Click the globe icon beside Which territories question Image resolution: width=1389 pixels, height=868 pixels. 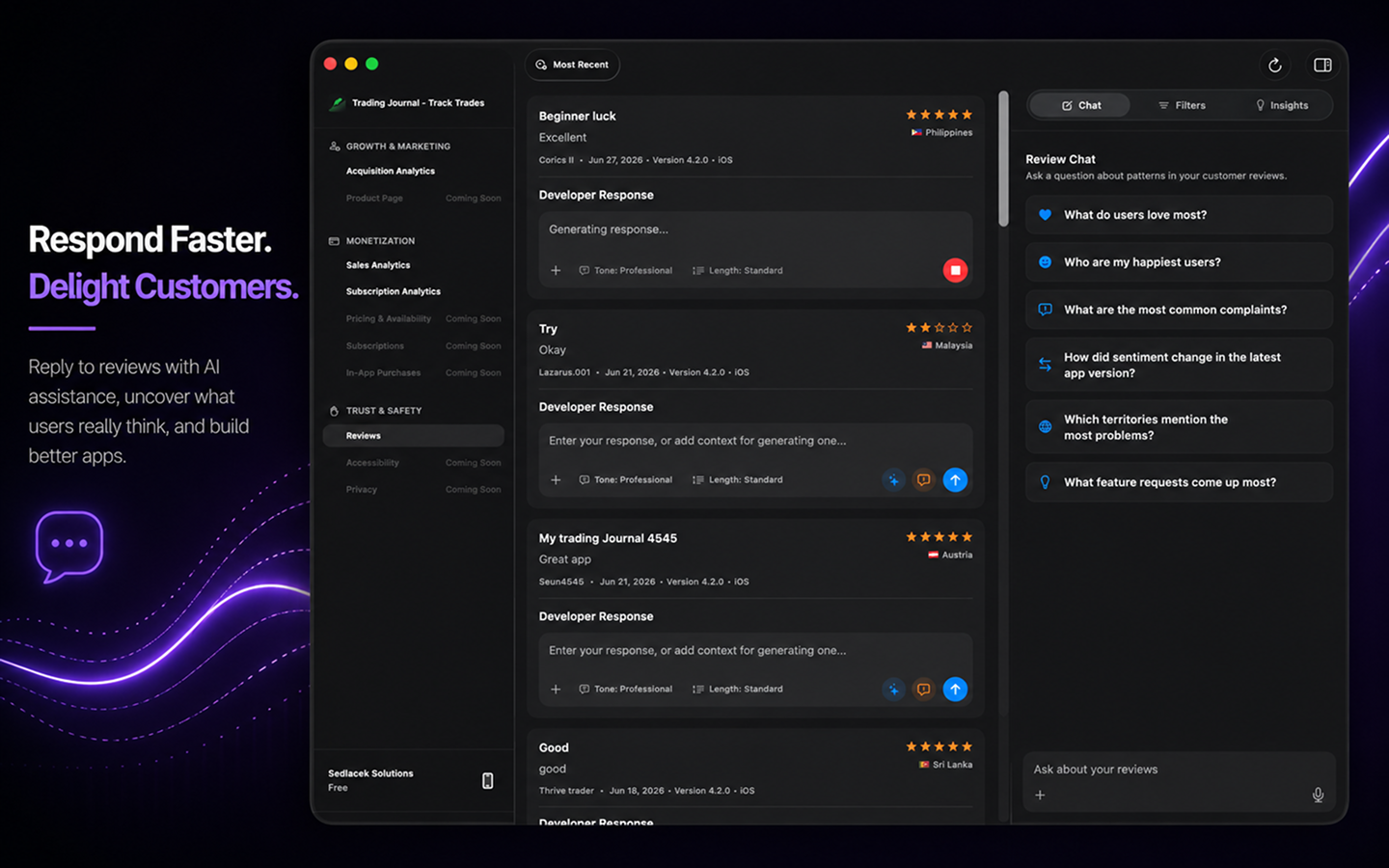(1045, 426)
